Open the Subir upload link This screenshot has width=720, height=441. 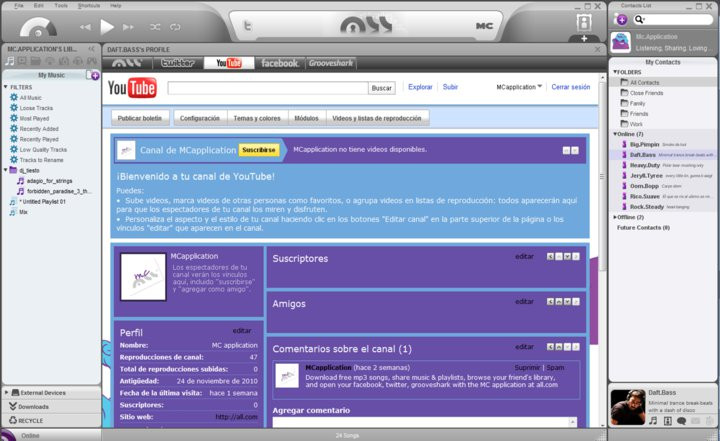(x=450, y=87)
